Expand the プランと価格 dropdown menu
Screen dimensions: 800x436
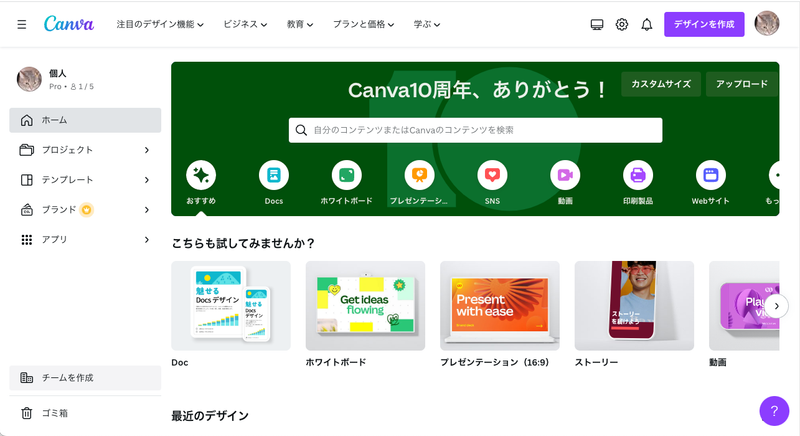click(x=363, y=24)
